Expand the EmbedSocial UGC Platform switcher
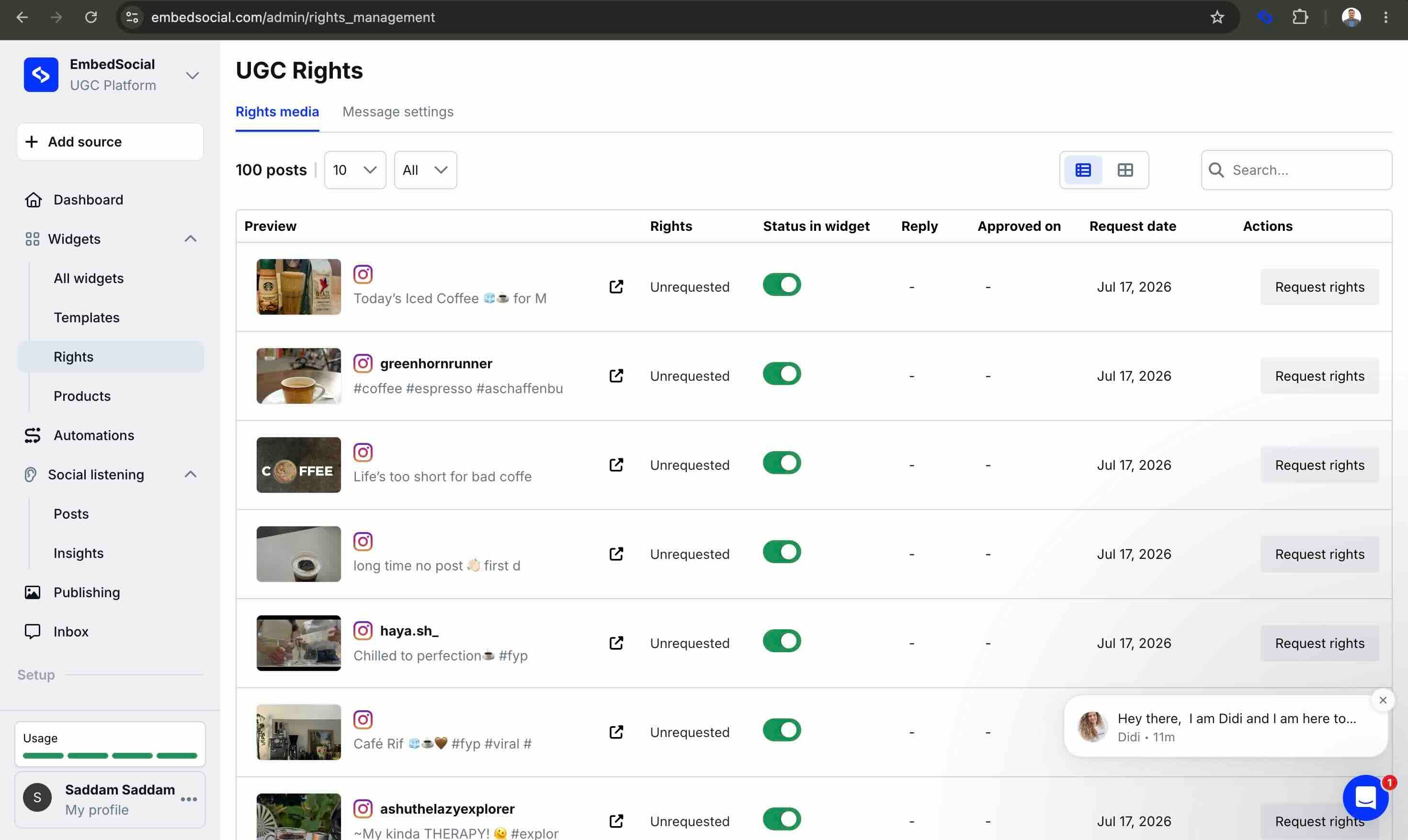Viewport: 1408px width, 840px height. [193, 75]
